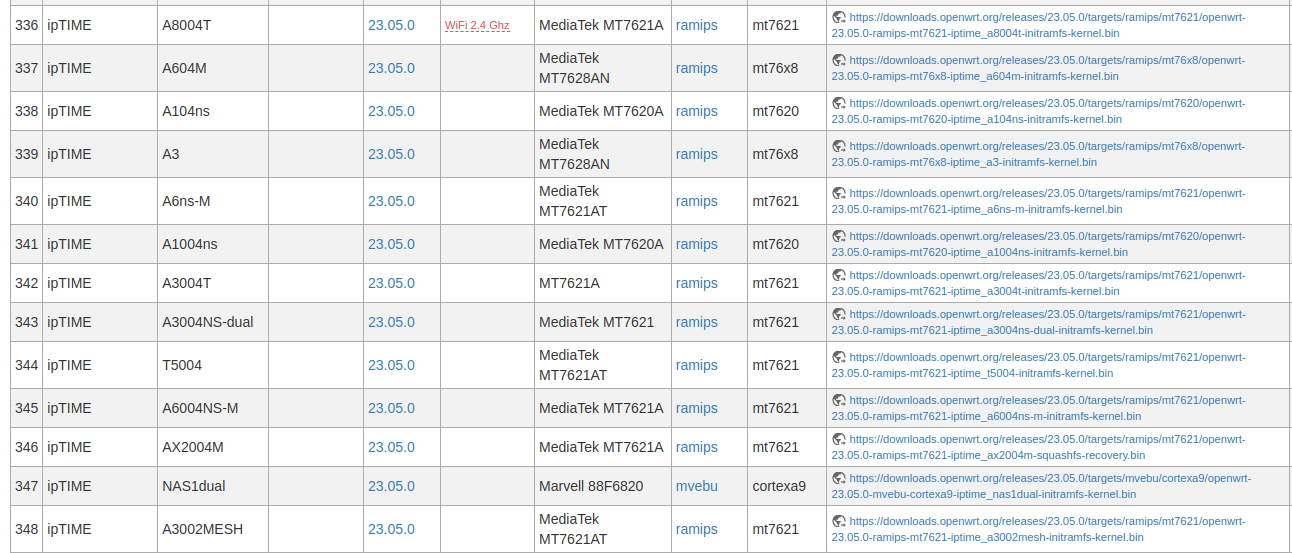Open the A6004NS-M initramfs-kernel.bin download link

point(1039,408)
